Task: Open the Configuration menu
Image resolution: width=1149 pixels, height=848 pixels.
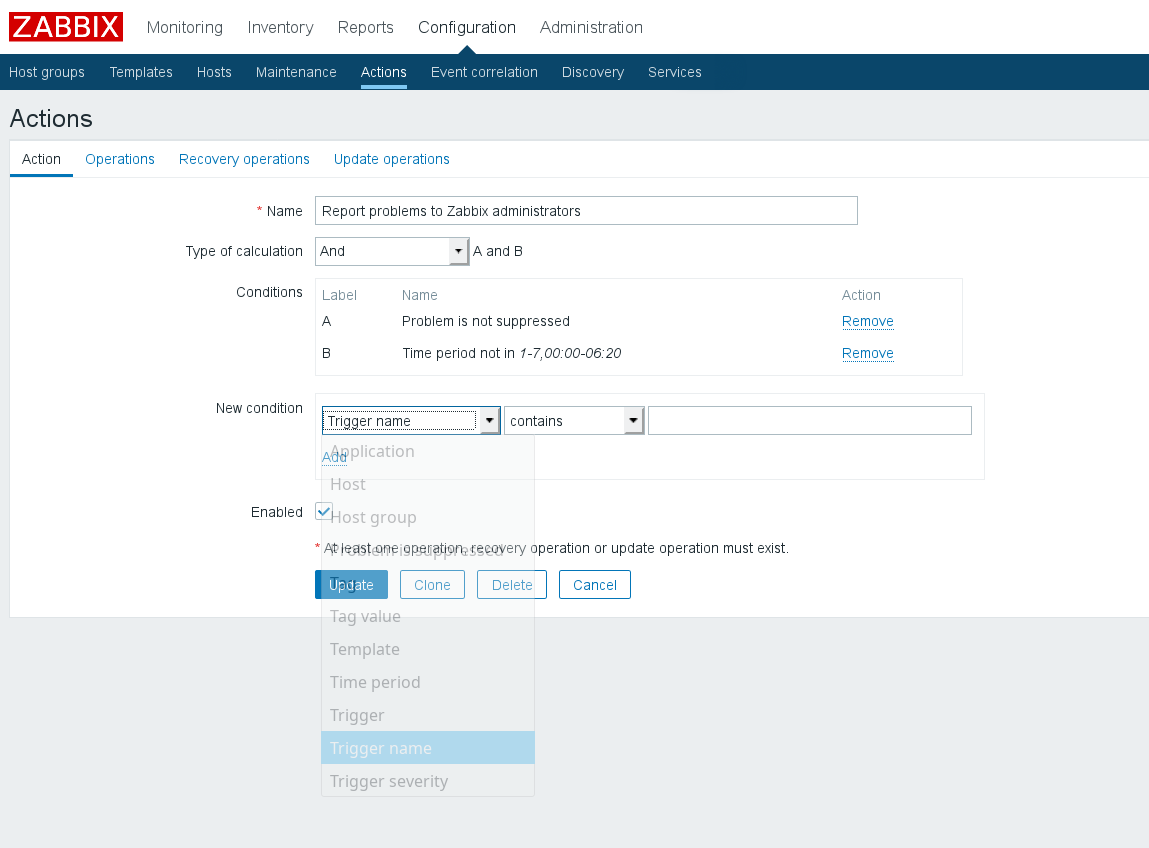Action: point(467,27)
